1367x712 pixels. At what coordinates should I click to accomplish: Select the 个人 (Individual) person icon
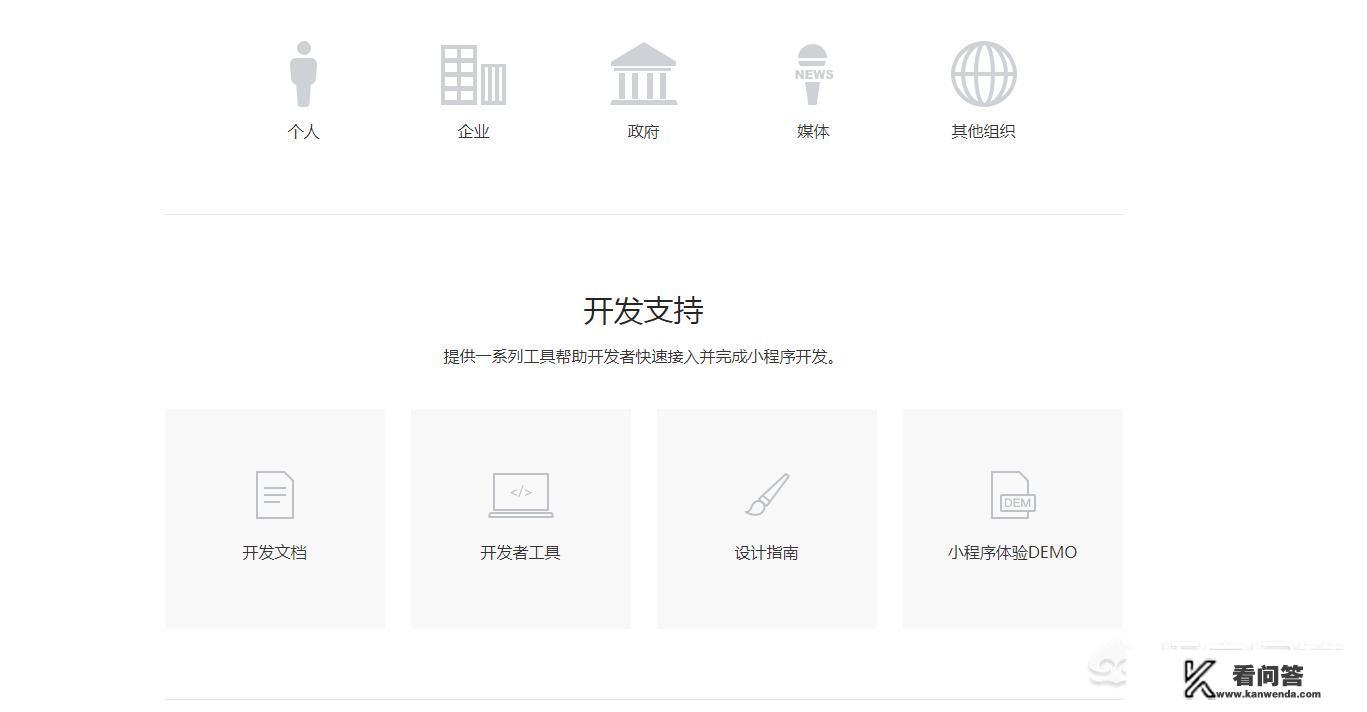point(304,70)
